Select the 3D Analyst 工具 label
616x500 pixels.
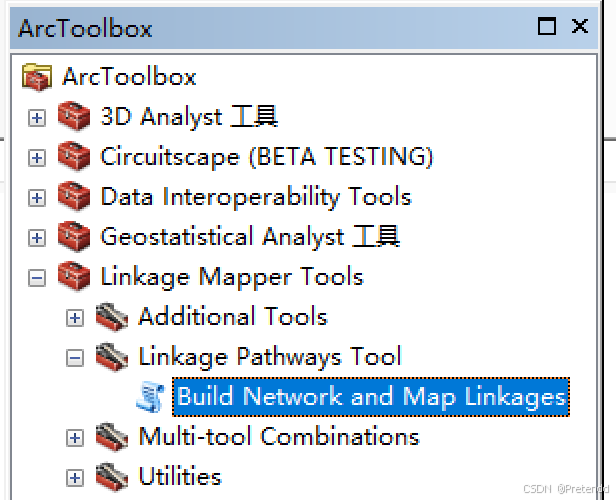coord(189,117)
